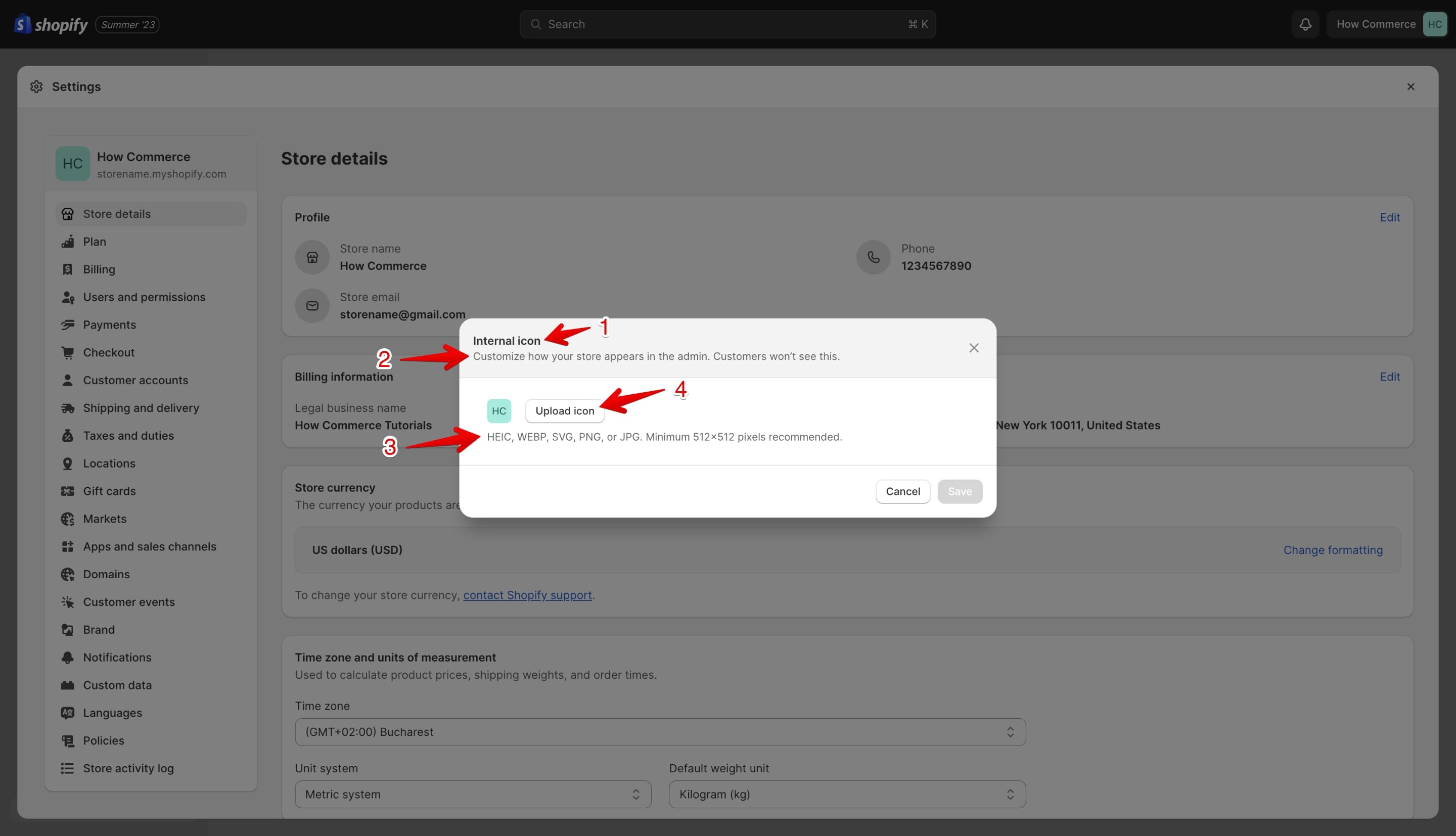This screenshot has height=836, width=1456.
Task: Click the Search field
Action: (x=727, y=24)
